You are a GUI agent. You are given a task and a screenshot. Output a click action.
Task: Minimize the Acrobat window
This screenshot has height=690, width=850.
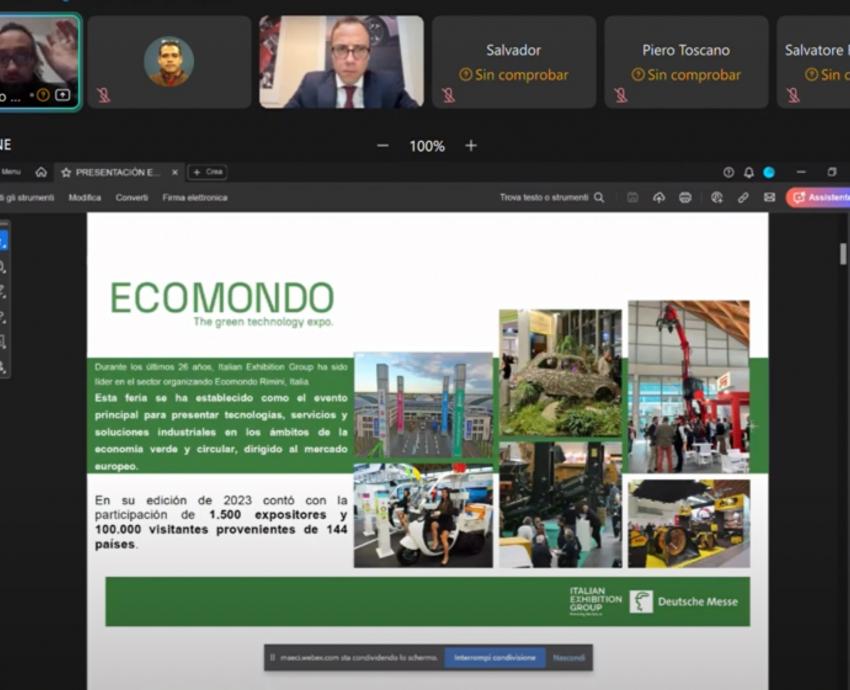click(x=801, y=172)
